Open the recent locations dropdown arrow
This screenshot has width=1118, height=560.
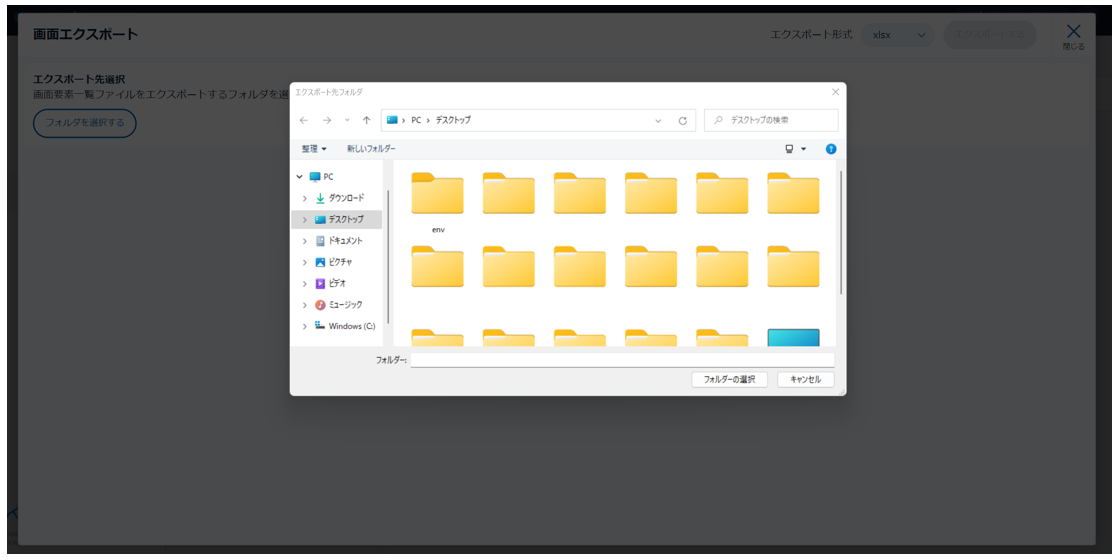(347, 120)
